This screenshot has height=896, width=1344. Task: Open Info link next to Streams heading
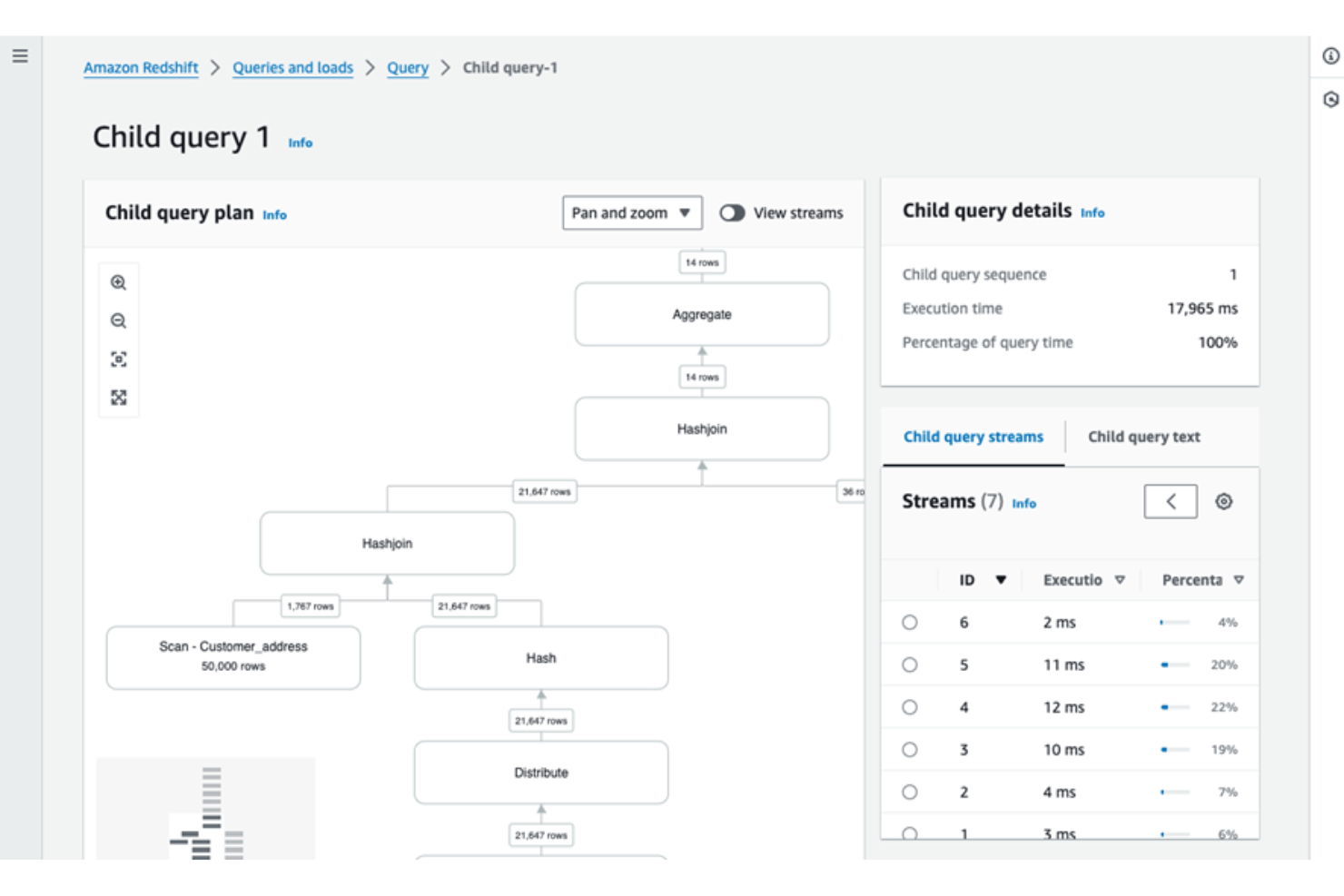point(1024,504)
